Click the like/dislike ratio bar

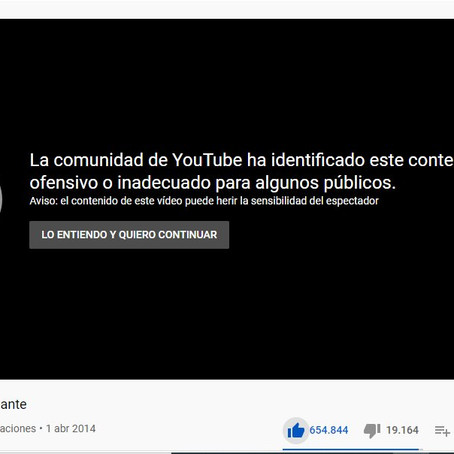pos(352,450)
